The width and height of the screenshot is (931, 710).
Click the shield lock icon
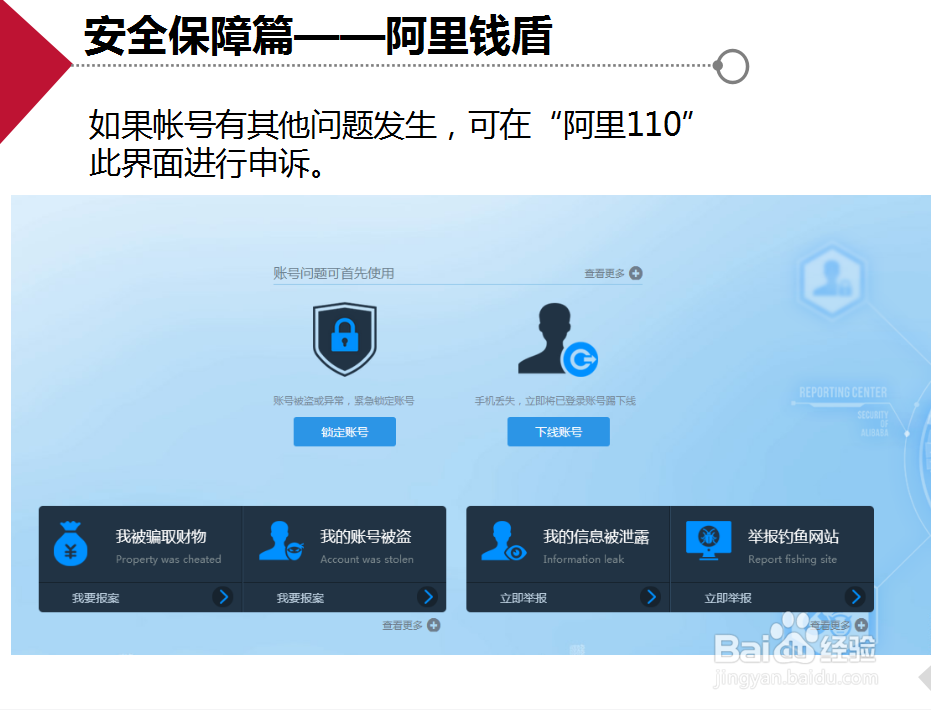(344, 339)
